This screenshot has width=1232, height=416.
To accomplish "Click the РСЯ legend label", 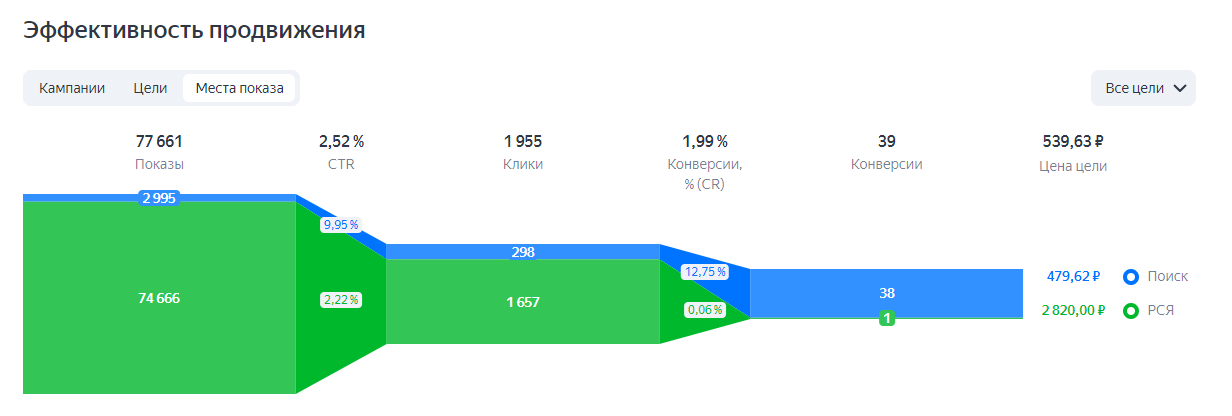I will (1160, 311).
